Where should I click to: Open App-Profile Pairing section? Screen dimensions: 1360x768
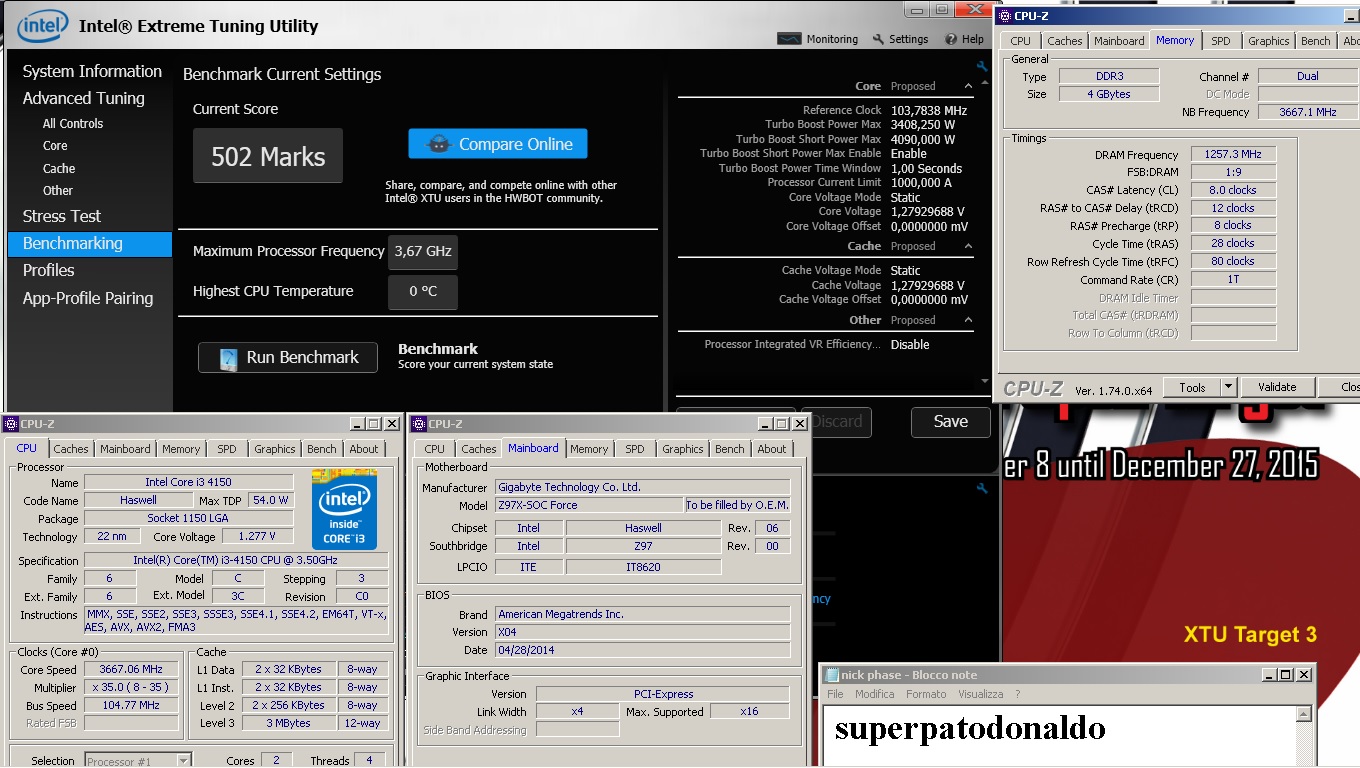coord(88,298)
